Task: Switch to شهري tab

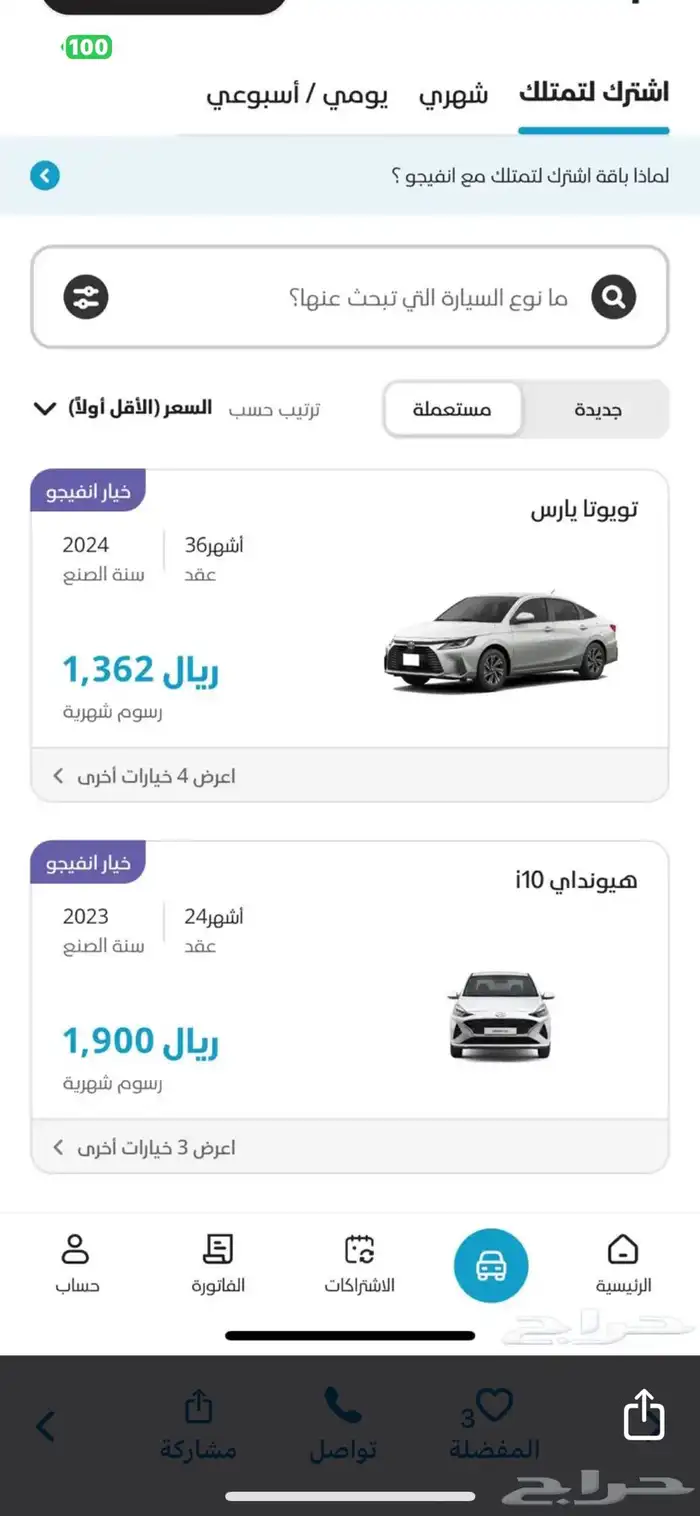Action: tap(453, 96)
